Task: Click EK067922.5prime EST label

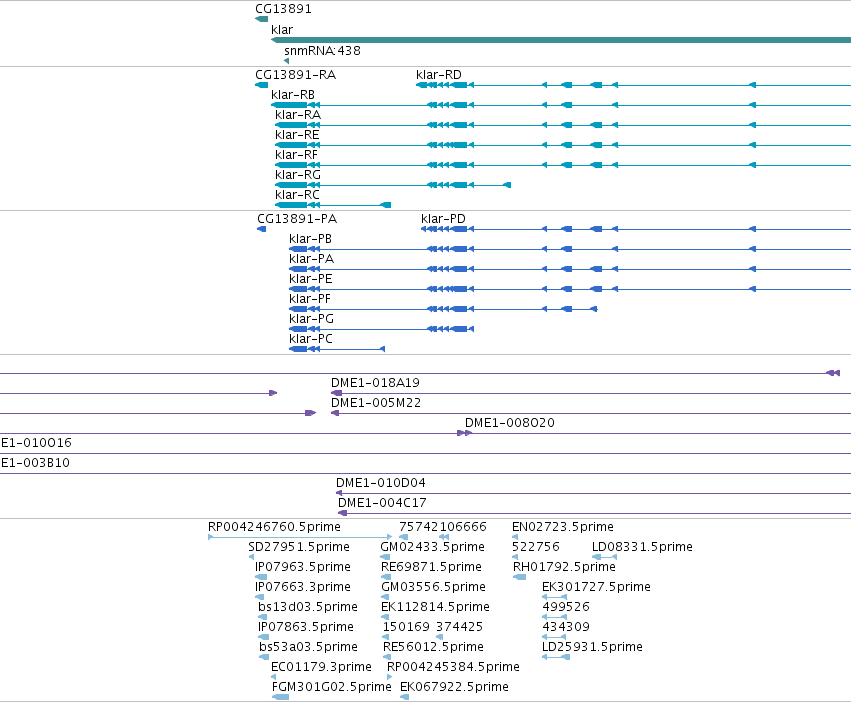Action: [x=454, y=687]
